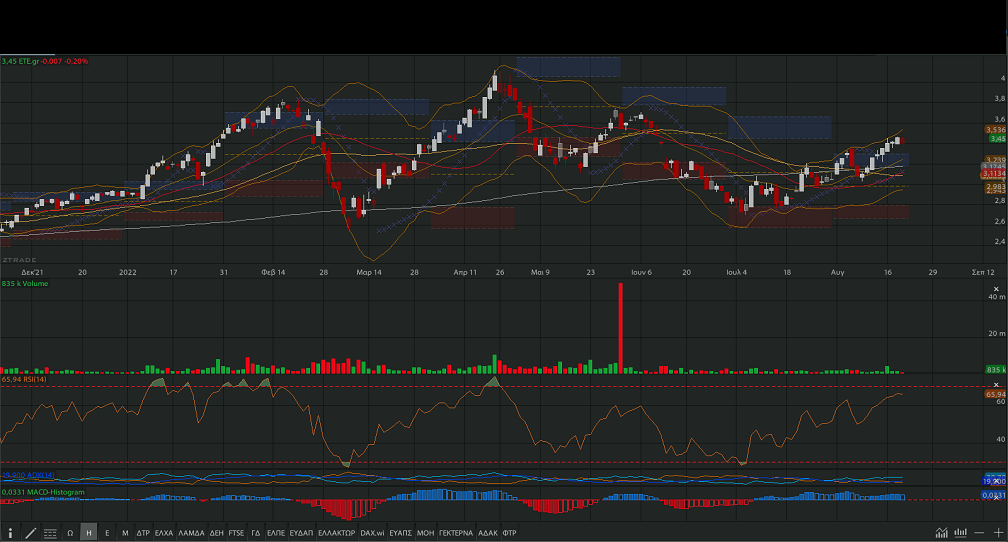This screenshot has height=542, width=1008.
Task: Click the MACD-Histogram indicator label
Action: [x=40, y=492]
